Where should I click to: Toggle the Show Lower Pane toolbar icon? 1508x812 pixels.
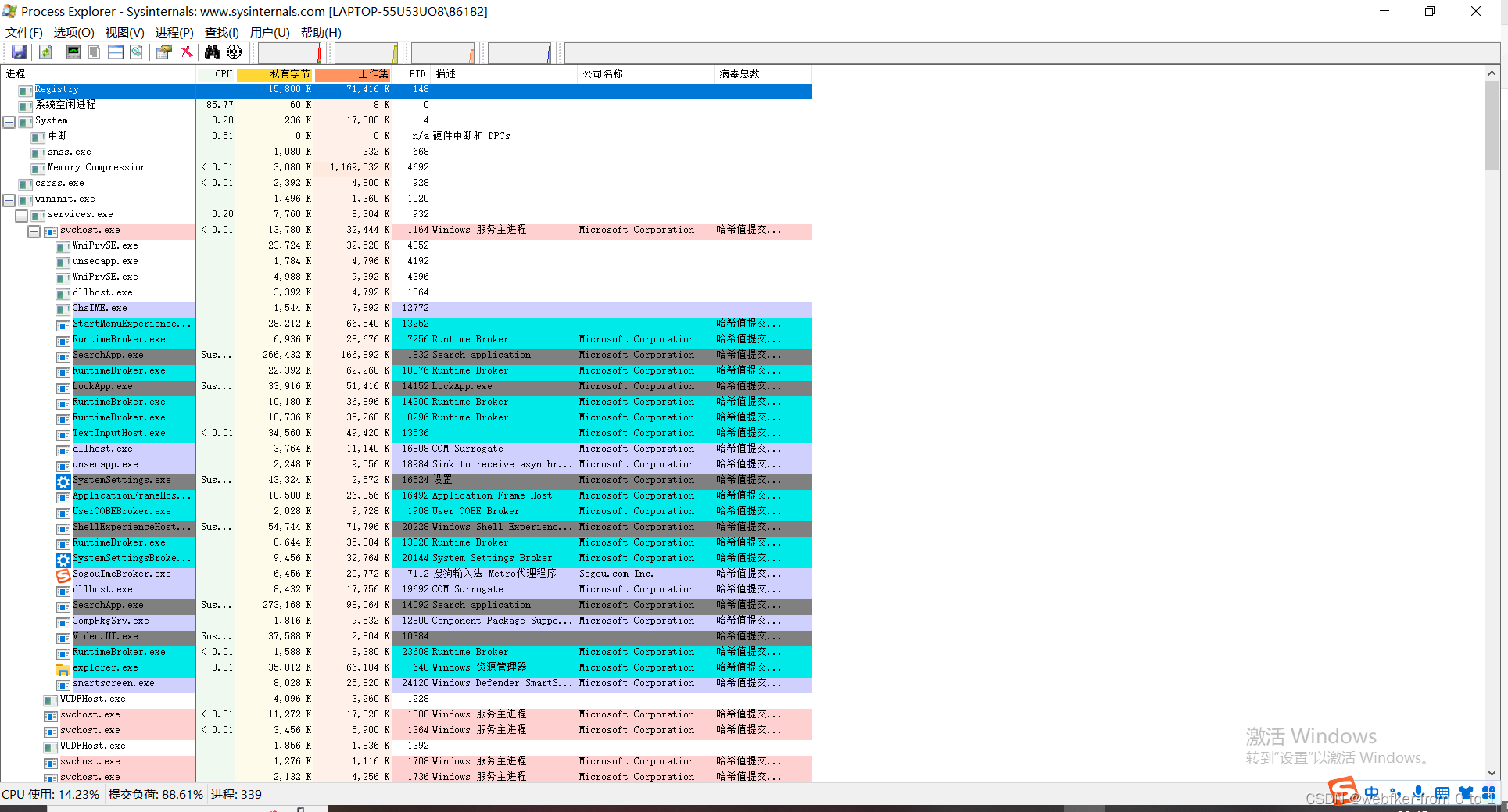point(115,52)
